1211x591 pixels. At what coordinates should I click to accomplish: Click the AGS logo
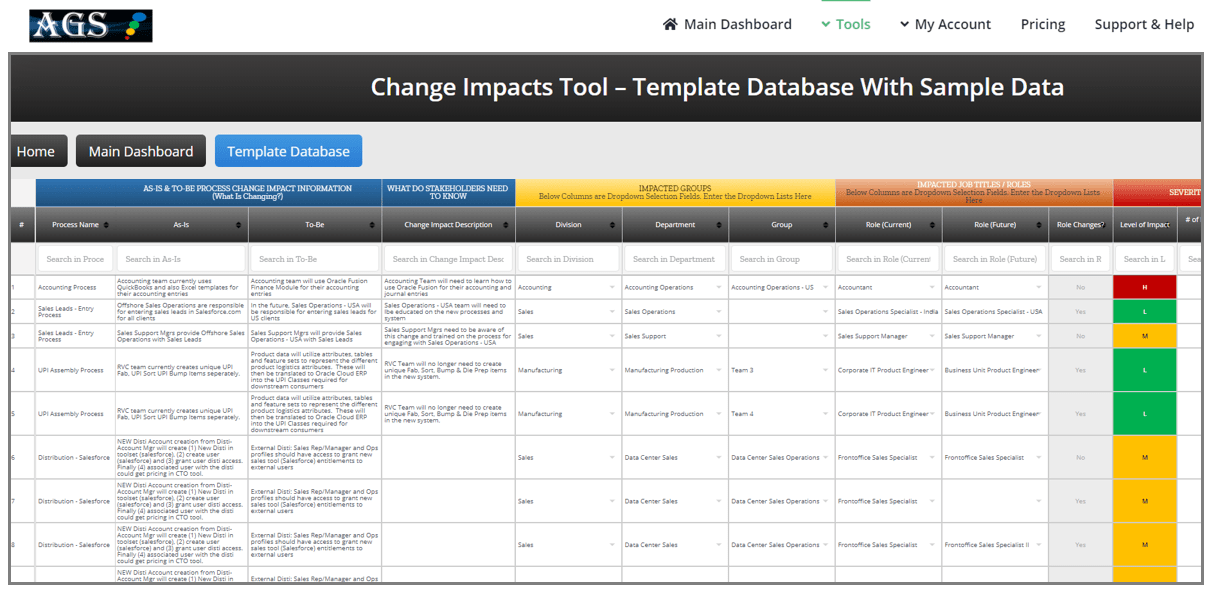90,25
